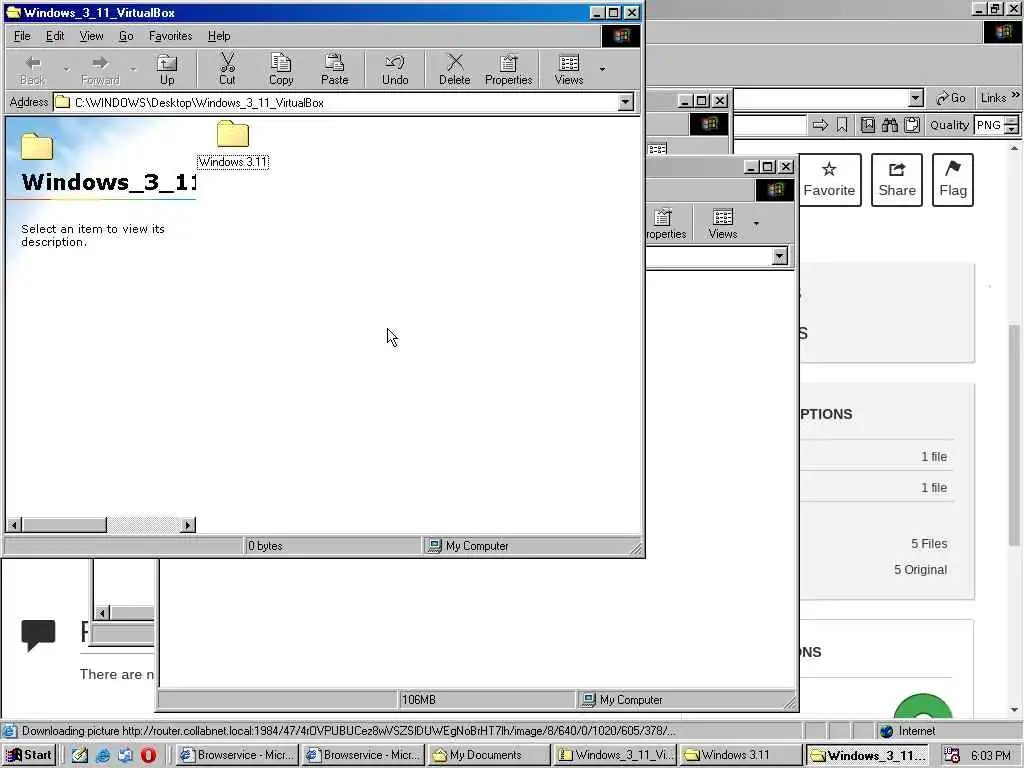Click the bookmark icon in Browservice toolbar
Image resolution: width=1024 pixels, height=768 pixels.
[842, 125]
